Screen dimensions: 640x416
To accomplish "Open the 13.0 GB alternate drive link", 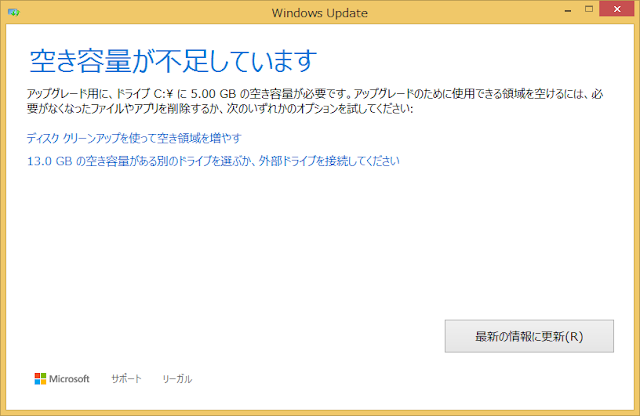I will (213, 161).
